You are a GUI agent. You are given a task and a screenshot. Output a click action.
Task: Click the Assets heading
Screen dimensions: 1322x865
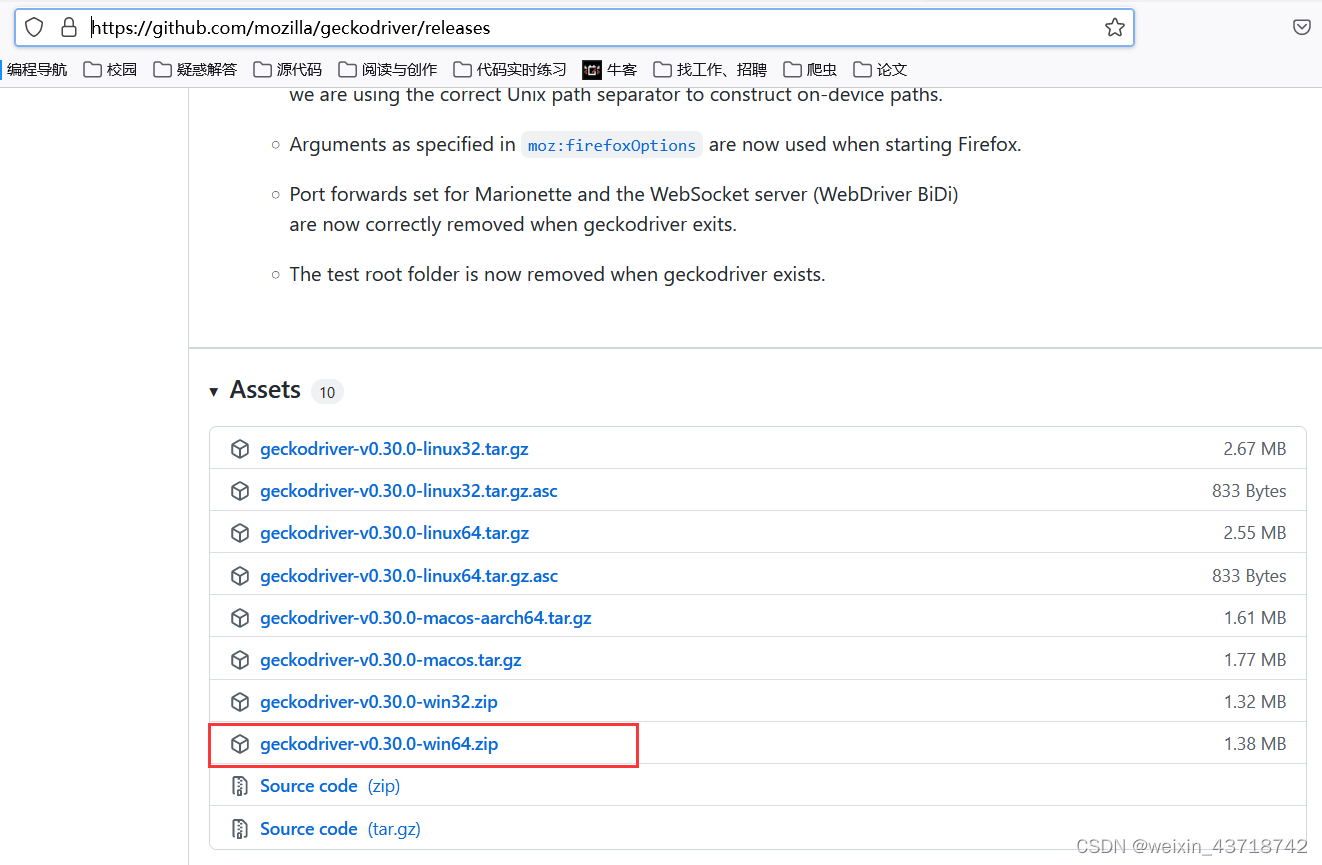(265, 390)
